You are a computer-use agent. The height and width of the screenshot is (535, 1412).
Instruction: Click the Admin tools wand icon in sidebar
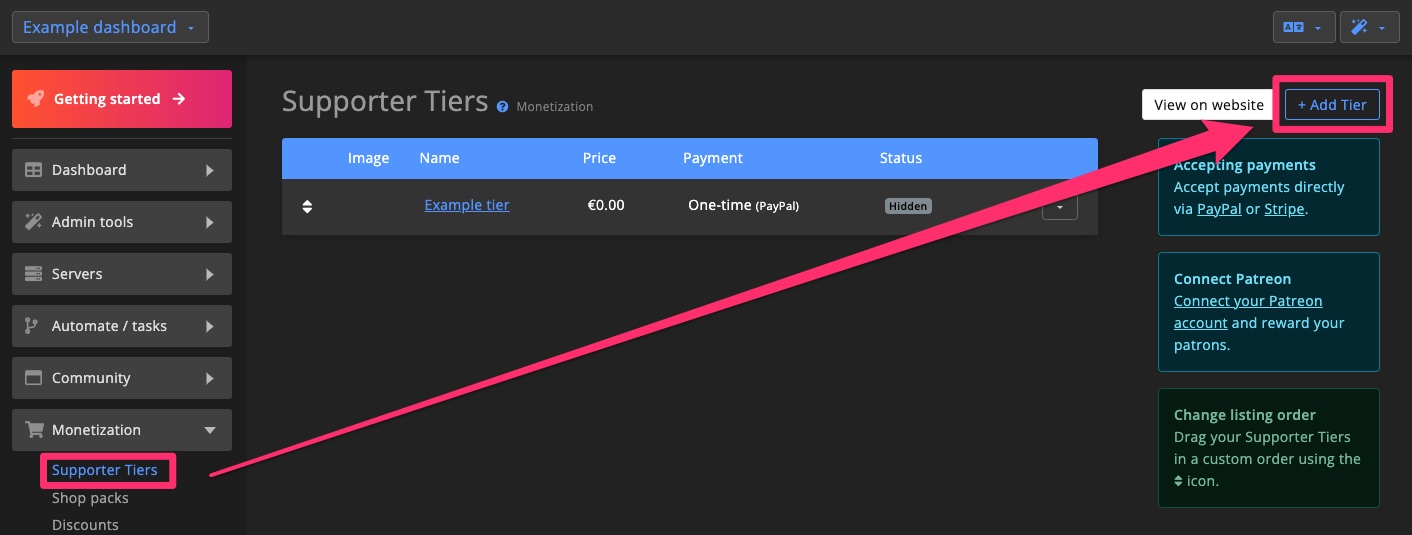click(34, 222)
